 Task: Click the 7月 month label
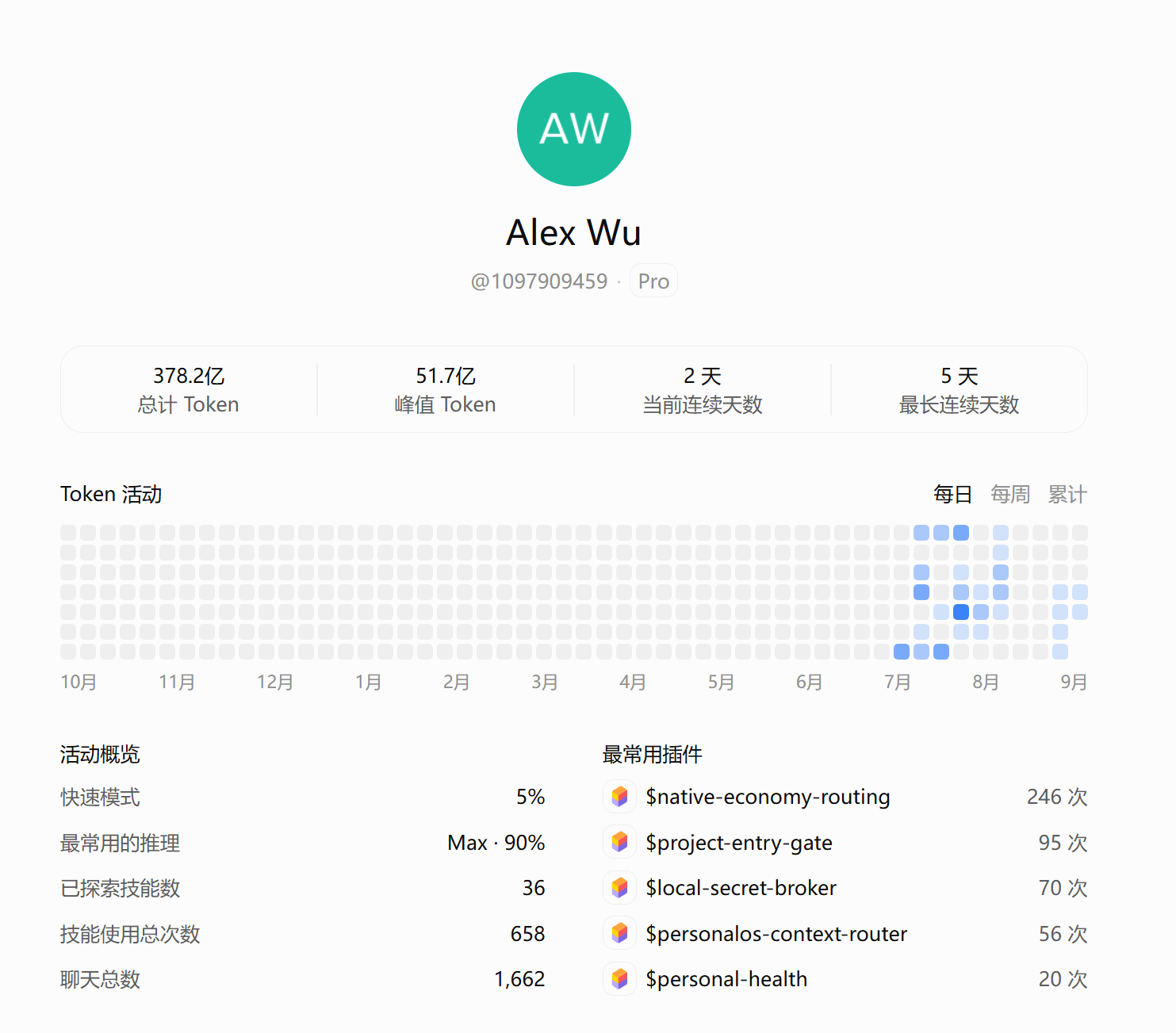898,682
